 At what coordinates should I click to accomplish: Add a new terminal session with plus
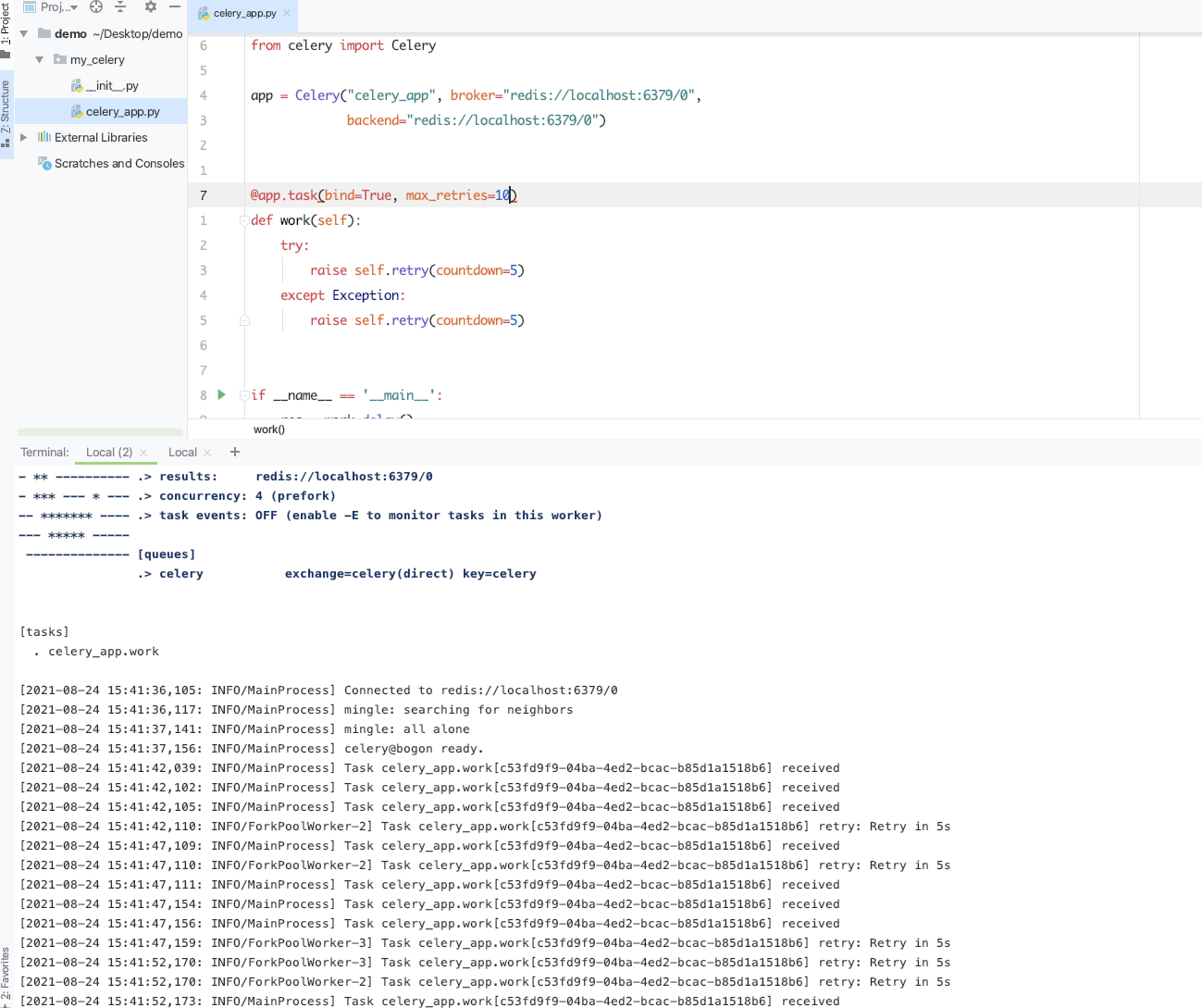pos(235,452)
